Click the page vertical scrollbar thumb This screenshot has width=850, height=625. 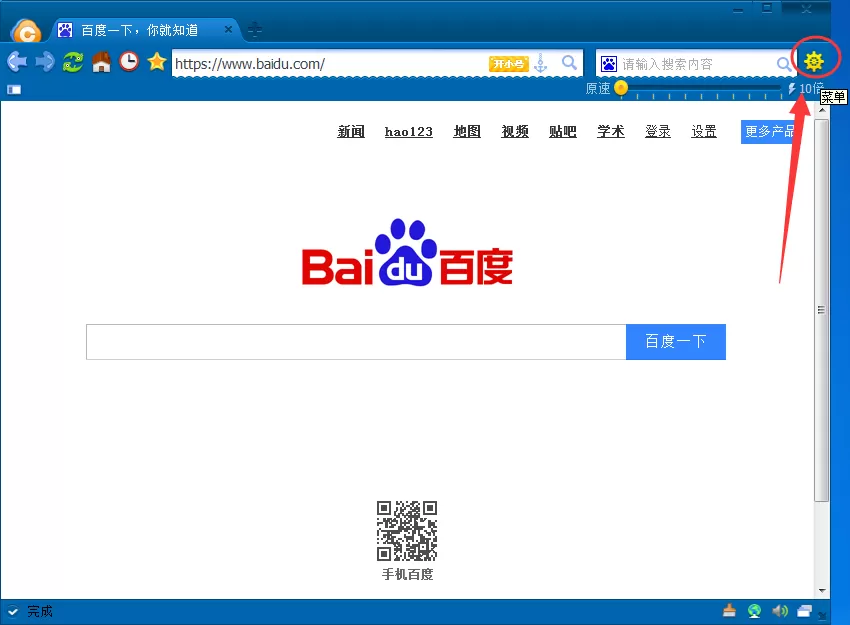coord(821,310)
